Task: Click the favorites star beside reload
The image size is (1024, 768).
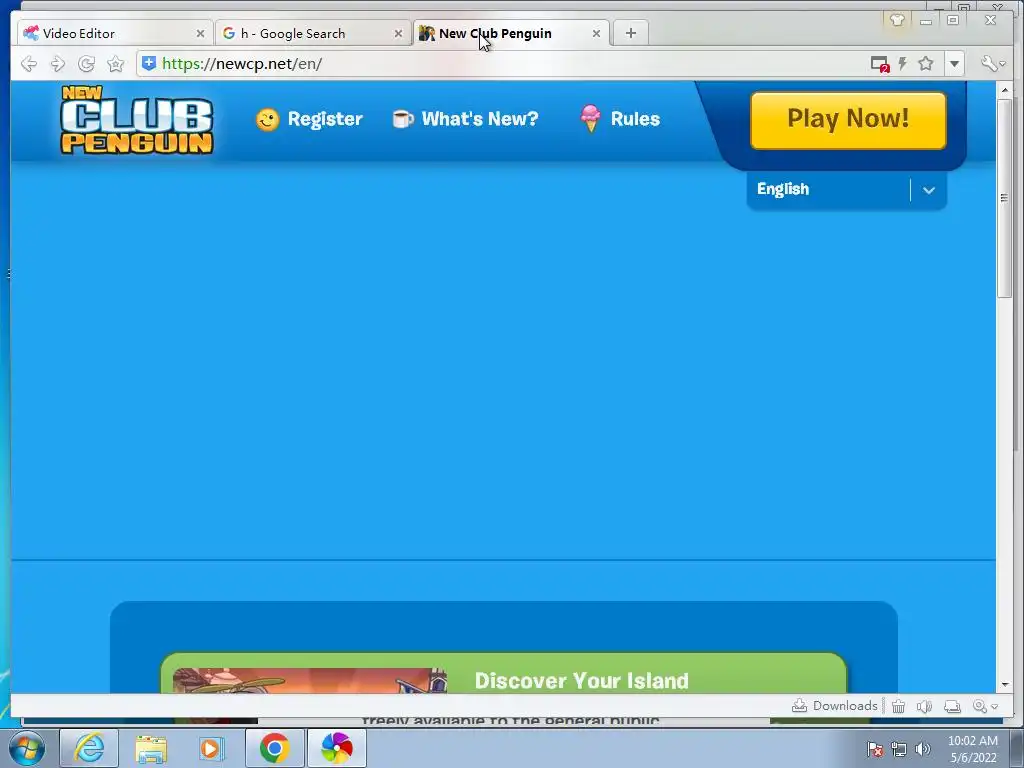Action: click(x=116, y=64)
